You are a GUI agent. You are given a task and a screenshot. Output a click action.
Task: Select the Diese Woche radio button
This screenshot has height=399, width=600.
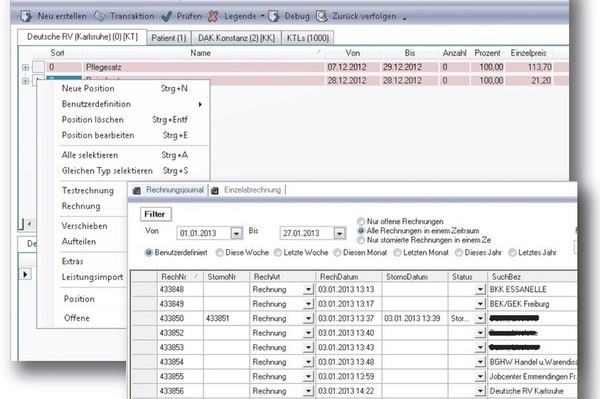pyautogui.click(x=220, y=253)
